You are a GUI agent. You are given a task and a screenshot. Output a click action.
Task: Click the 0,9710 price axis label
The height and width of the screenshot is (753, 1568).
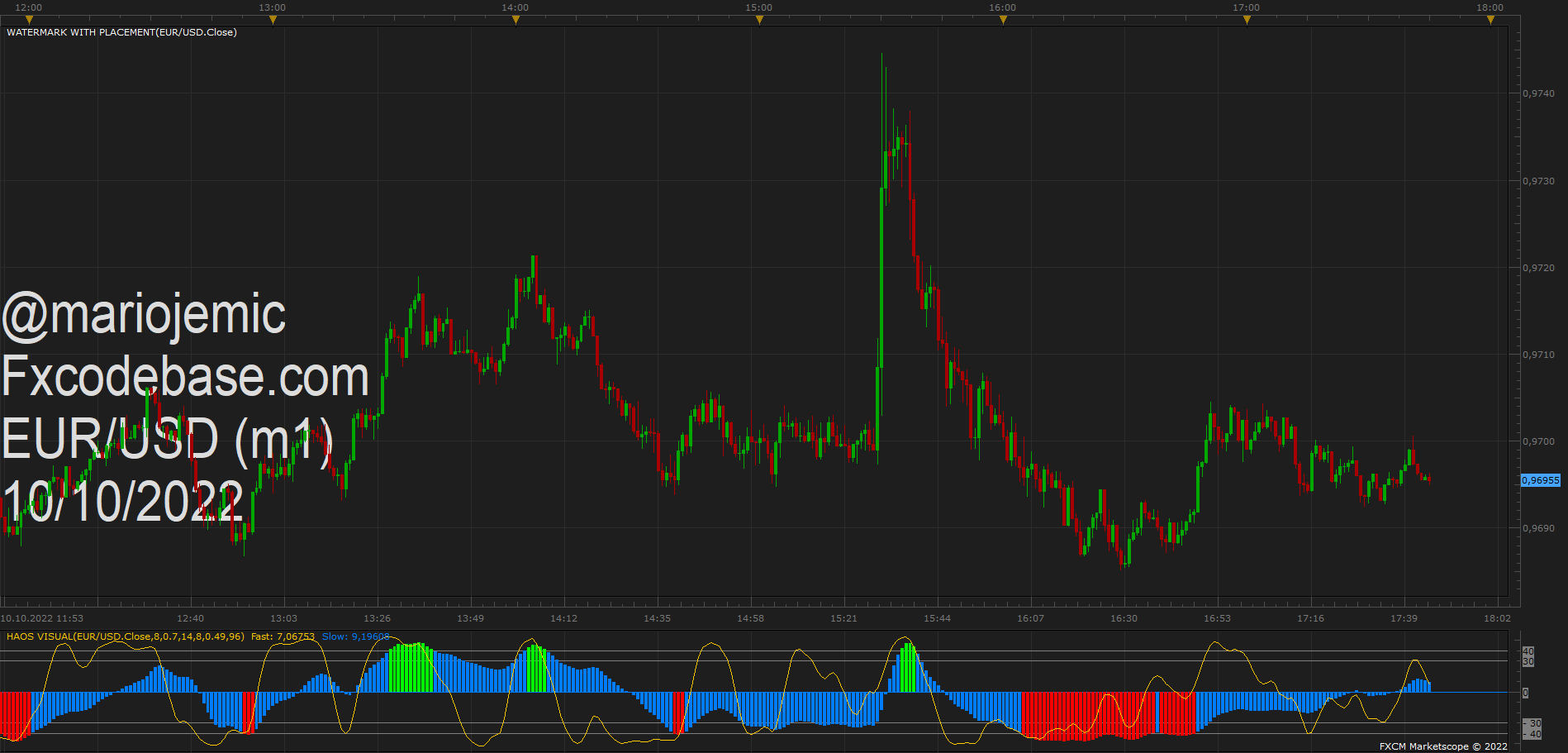coord(1538,355)
